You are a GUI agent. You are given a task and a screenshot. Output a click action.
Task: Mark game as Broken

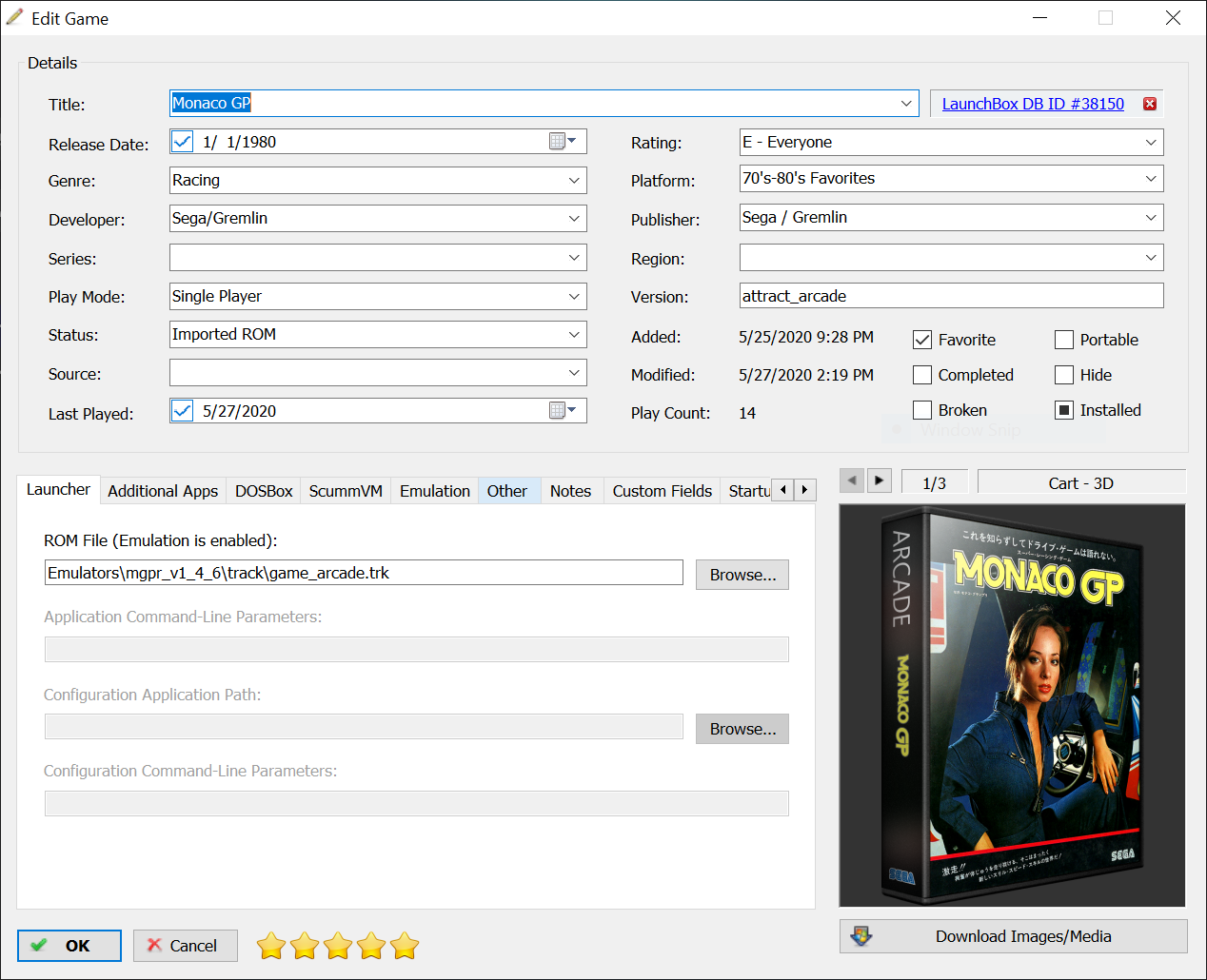(921, 410)
